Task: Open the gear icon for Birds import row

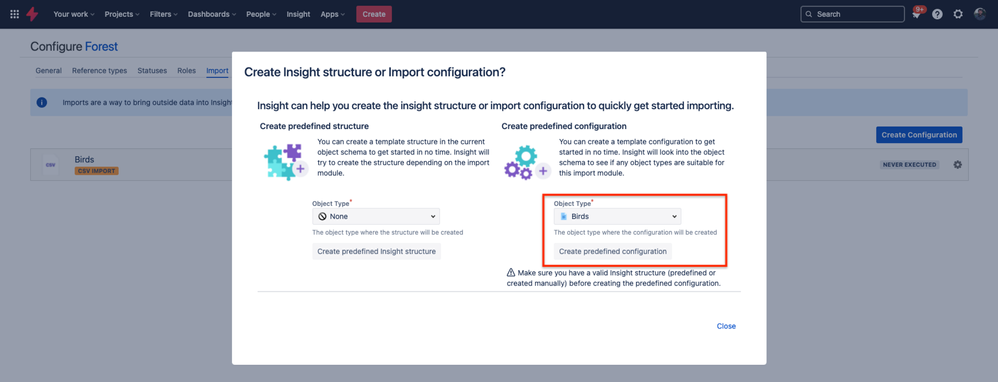Action: click(957, 164)
